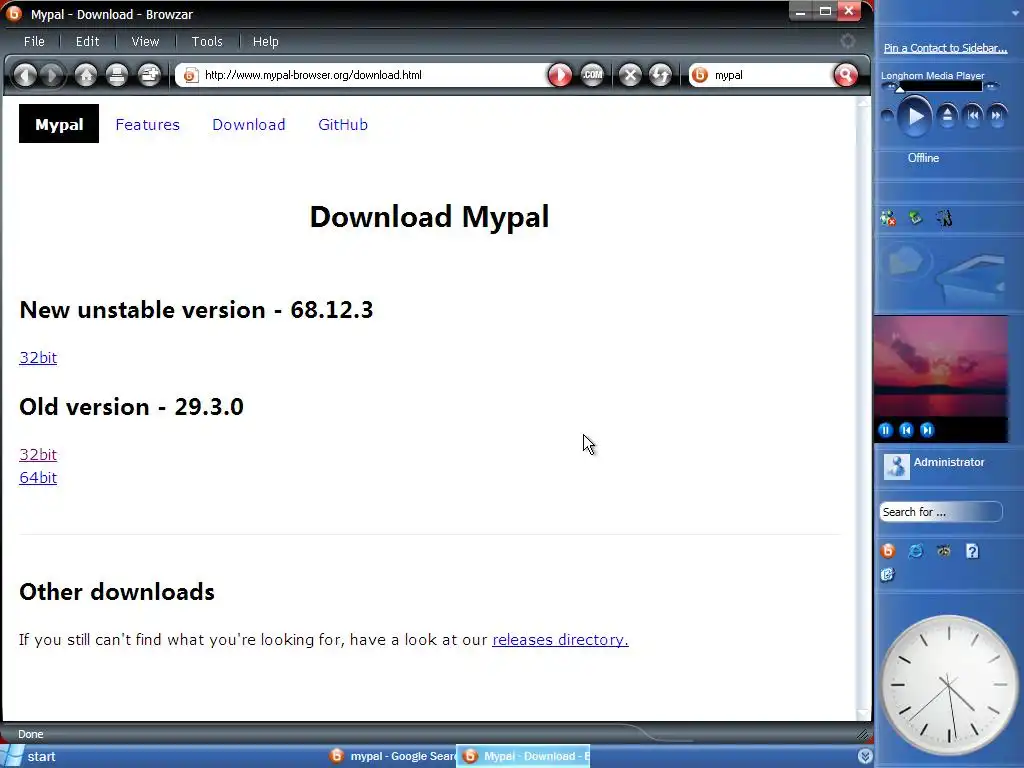Switch to mypal - Google Search taskbar button
The image size is (1024, 768).
(392, 756)
